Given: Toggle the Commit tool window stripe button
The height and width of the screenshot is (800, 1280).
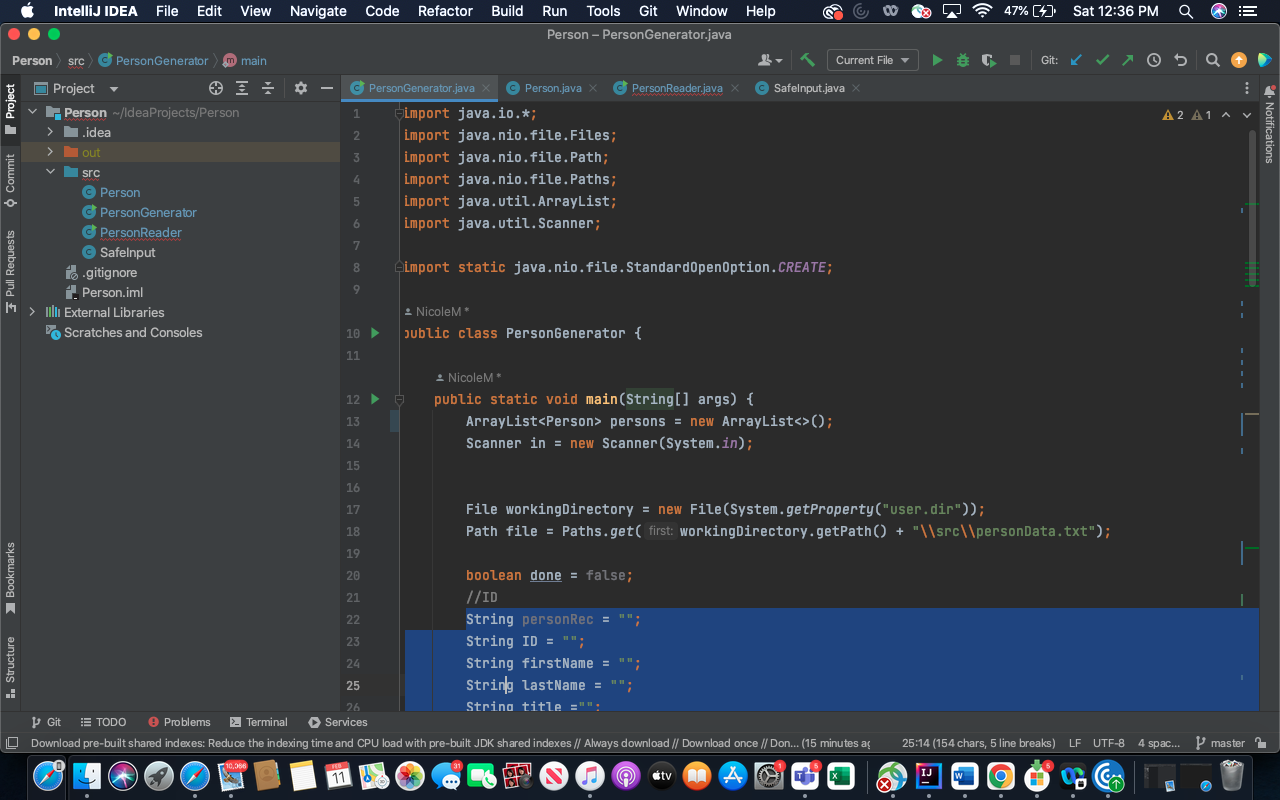Looking at the screenshot, I should [x=10, y=180].
